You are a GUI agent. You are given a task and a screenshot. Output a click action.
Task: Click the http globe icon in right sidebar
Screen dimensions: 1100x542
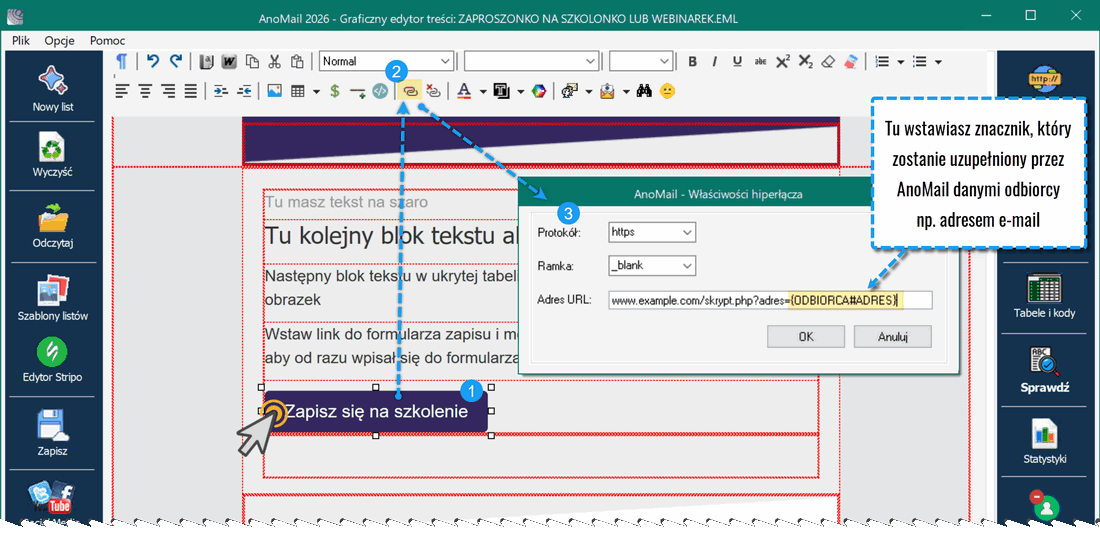click(1045, 79)
